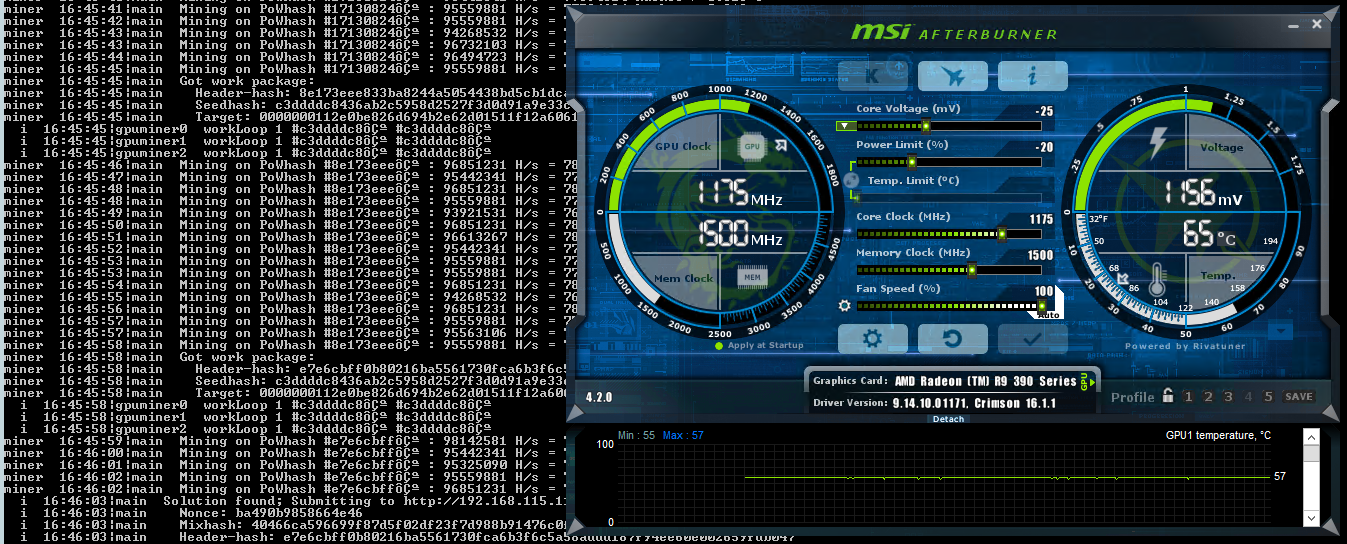The height and width of the screenshot is (544, 1347).
Task: Reset settings with circular arrow button
Action: click(x=952, y=339)
